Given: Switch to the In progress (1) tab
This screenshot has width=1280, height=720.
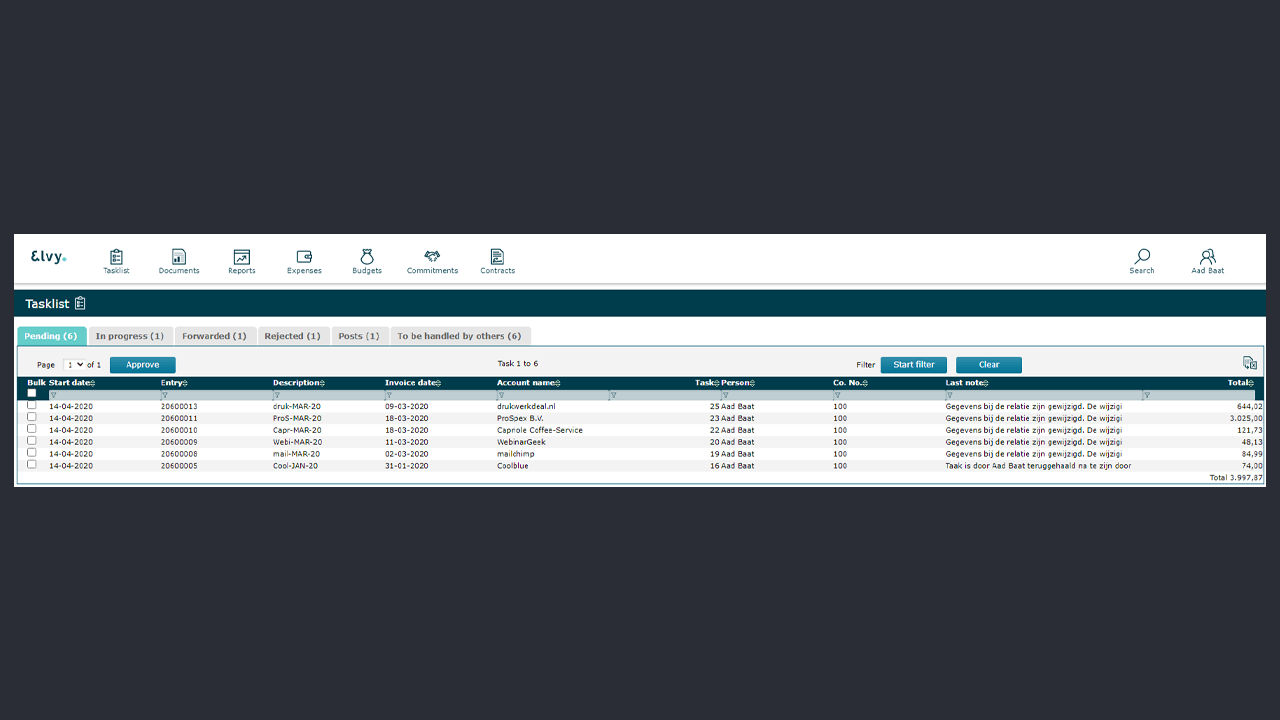Looking at the screenshot, I should coord(130,336).
